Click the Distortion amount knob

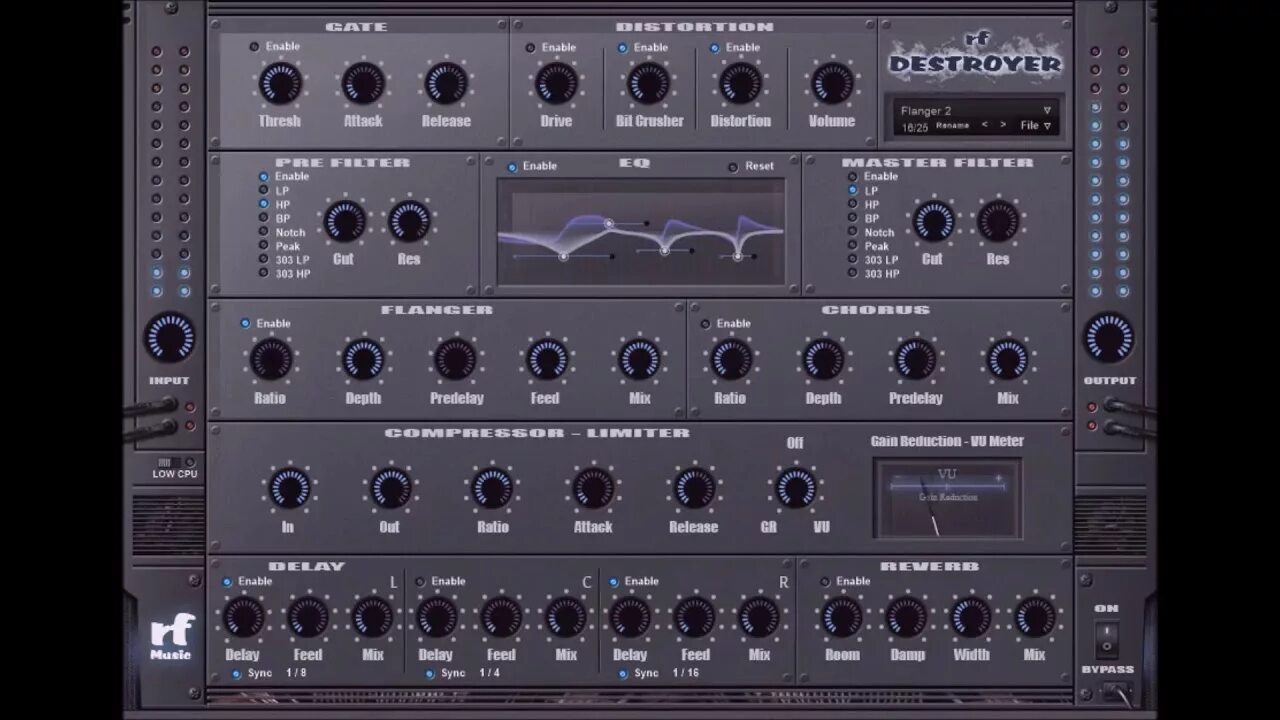(x=741, y=83)
